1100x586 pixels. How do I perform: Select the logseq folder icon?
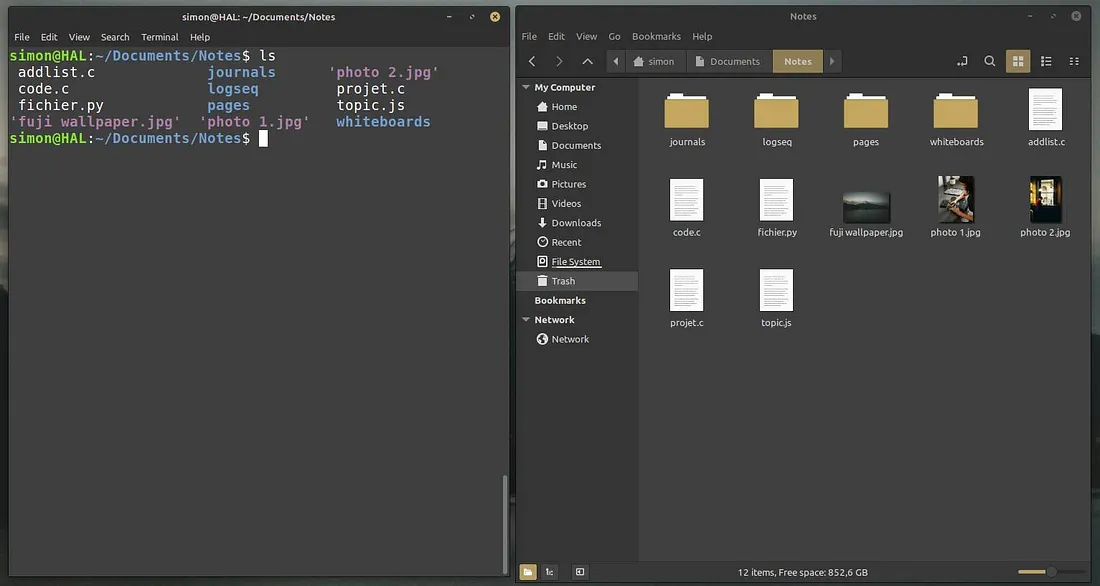776,111
